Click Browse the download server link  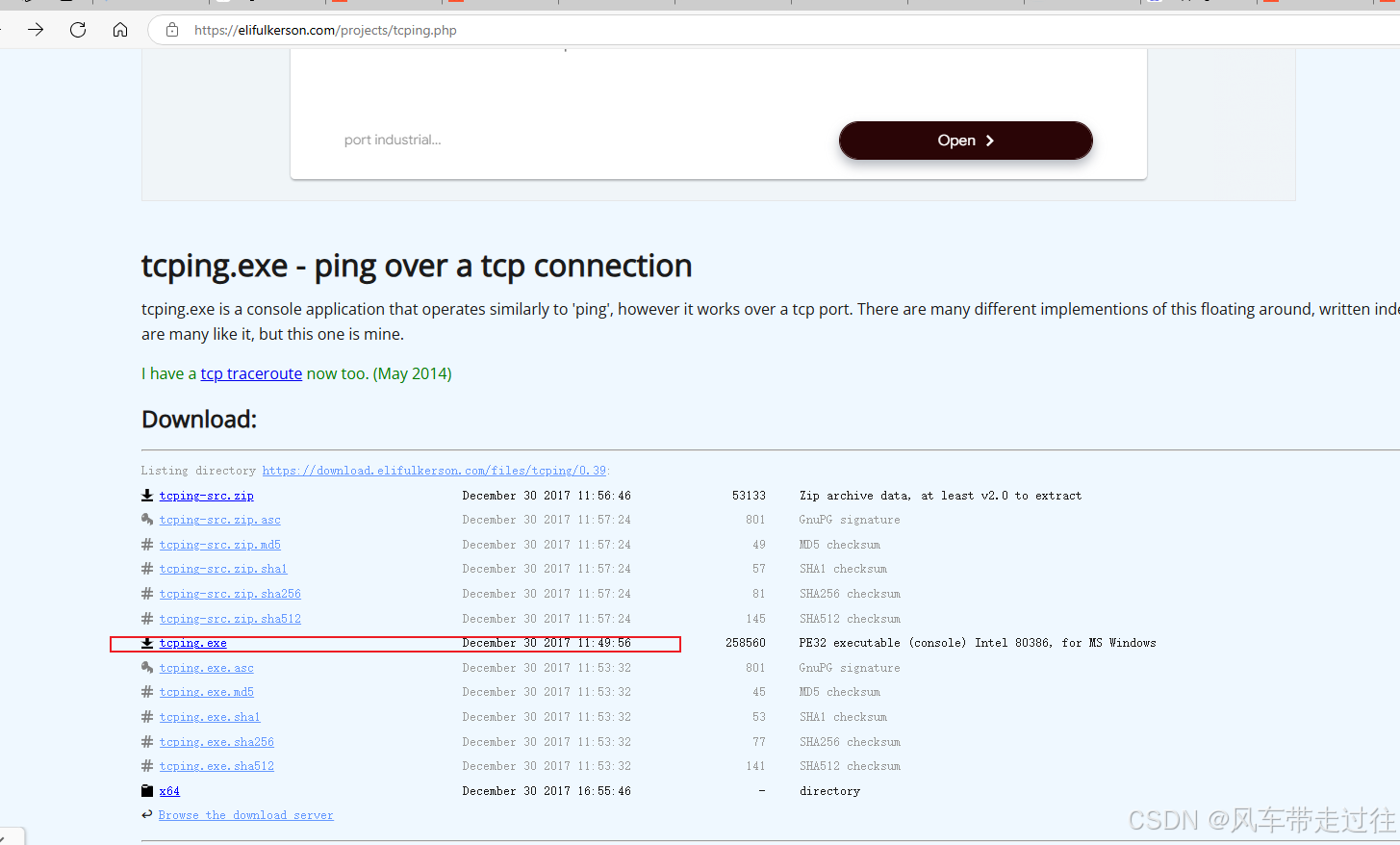pyautogui.click(x=245, y=815)
